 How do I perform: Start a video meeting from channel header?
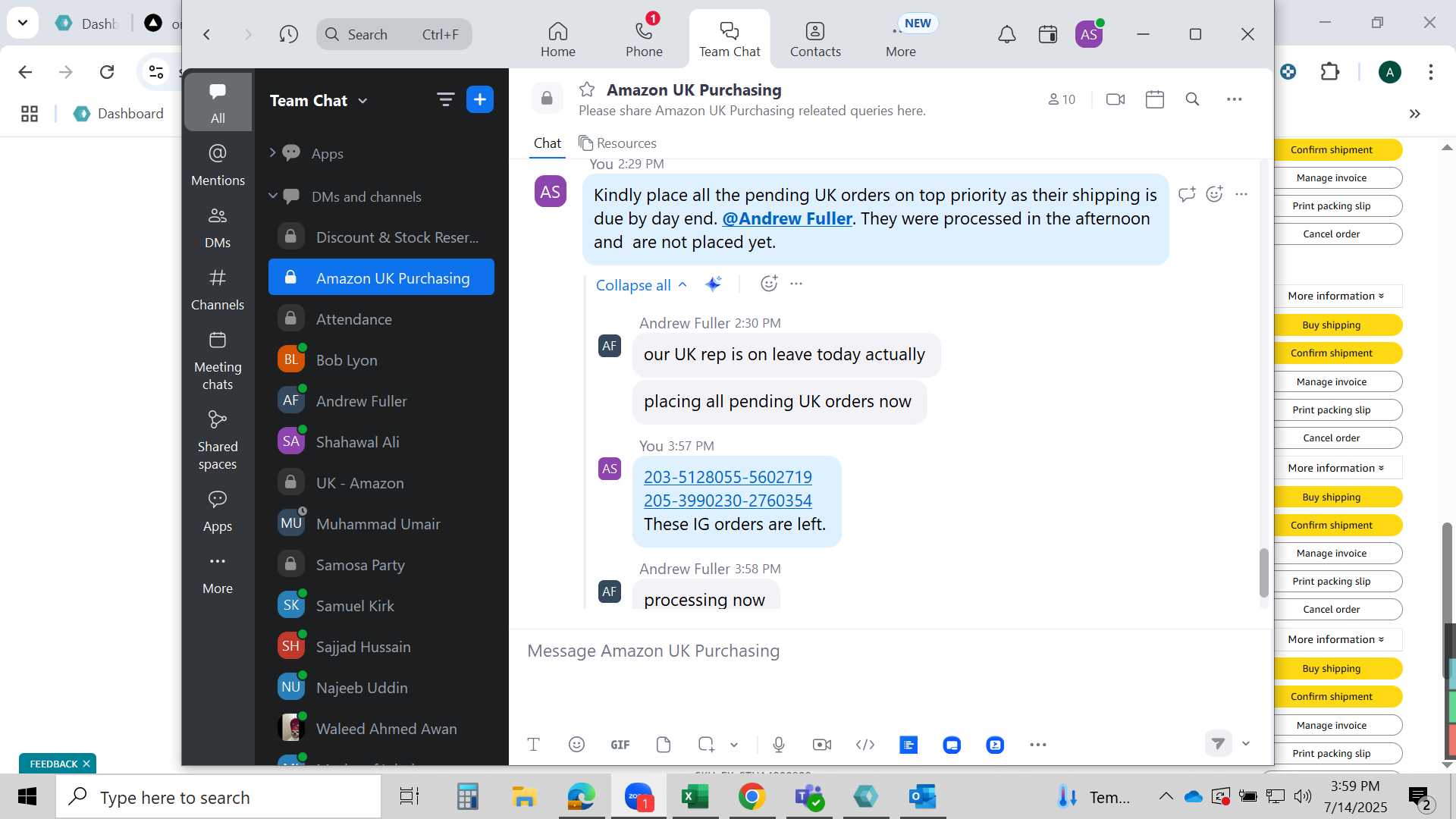(x=1116, y=99)
